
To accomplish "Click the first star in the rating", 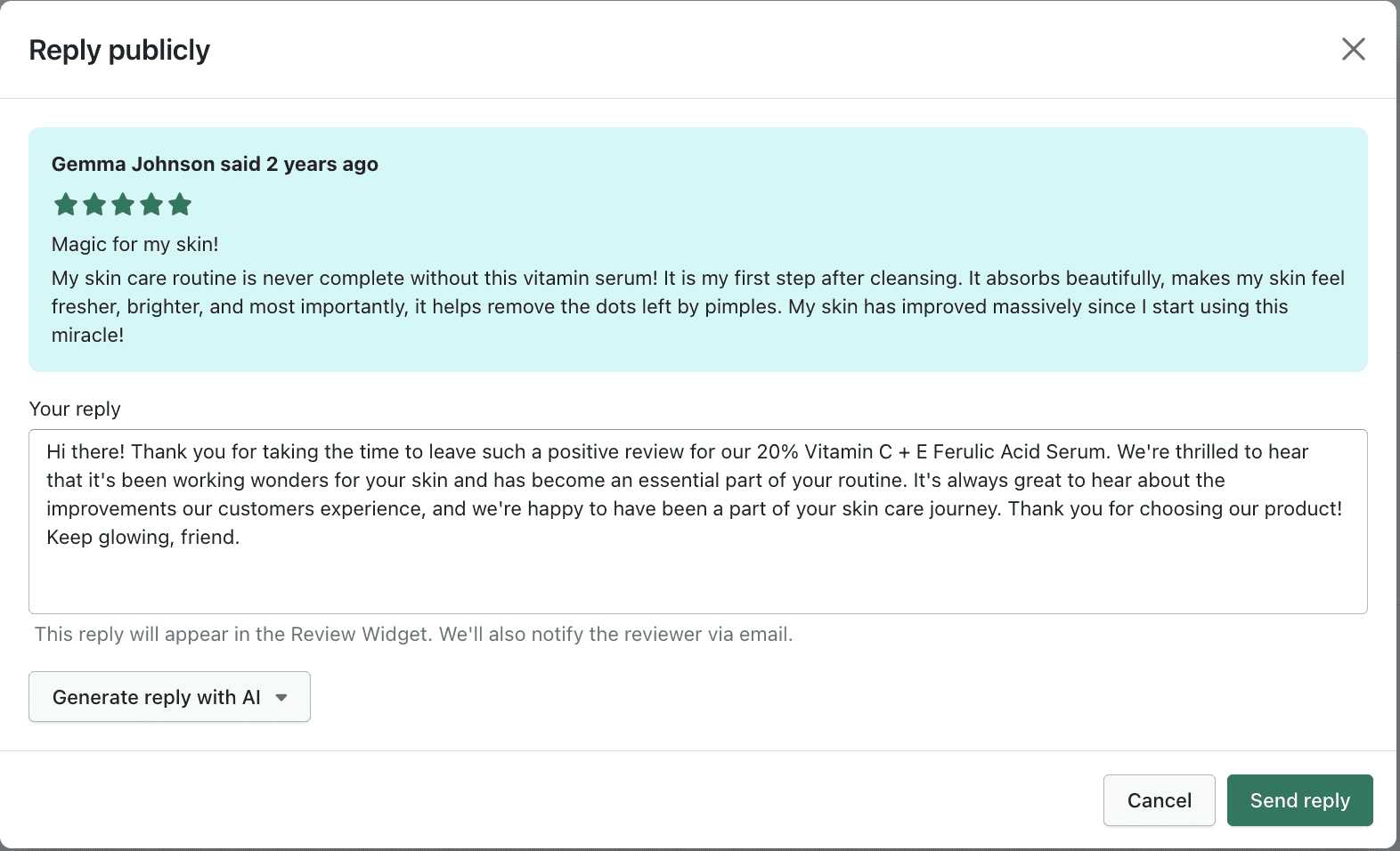I will 66,205.
